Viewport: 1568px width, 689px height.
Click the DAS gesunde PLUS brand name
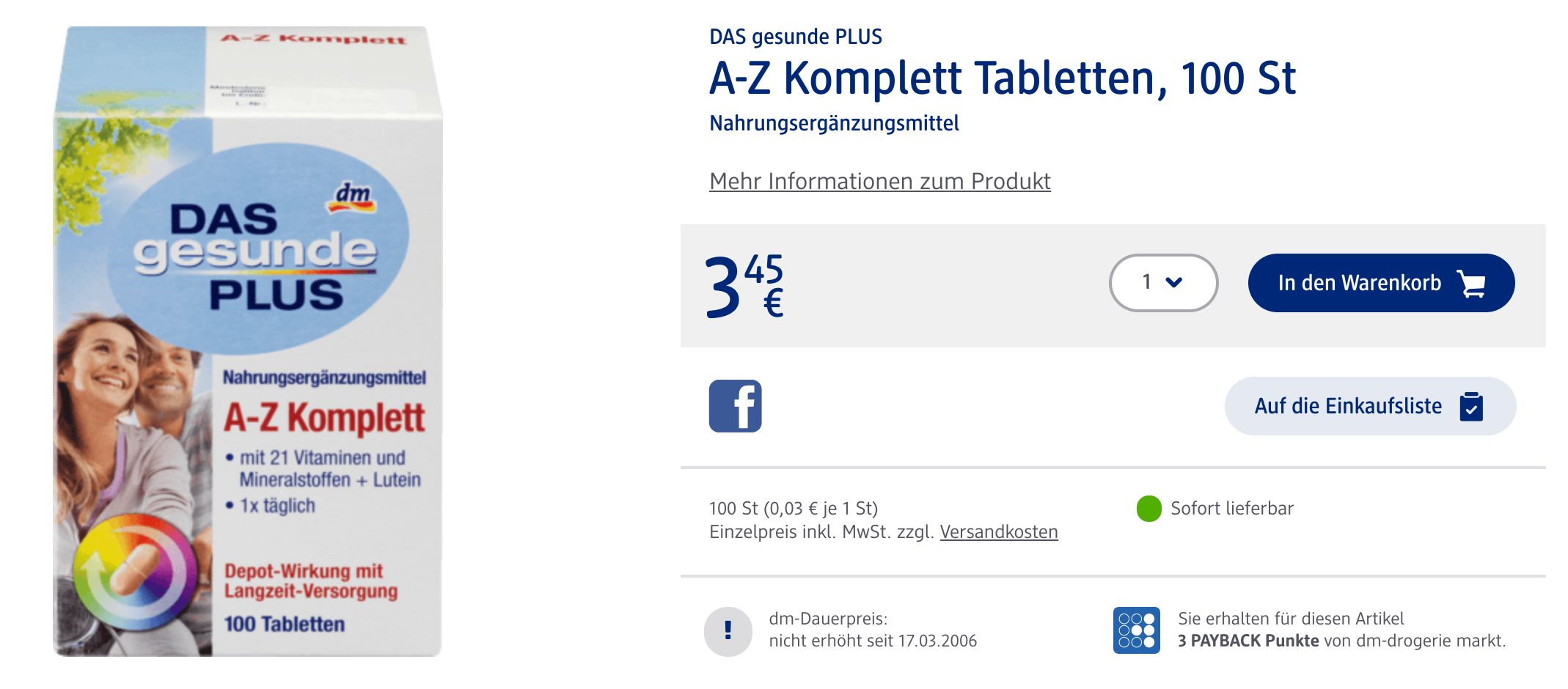click(795, 37)
